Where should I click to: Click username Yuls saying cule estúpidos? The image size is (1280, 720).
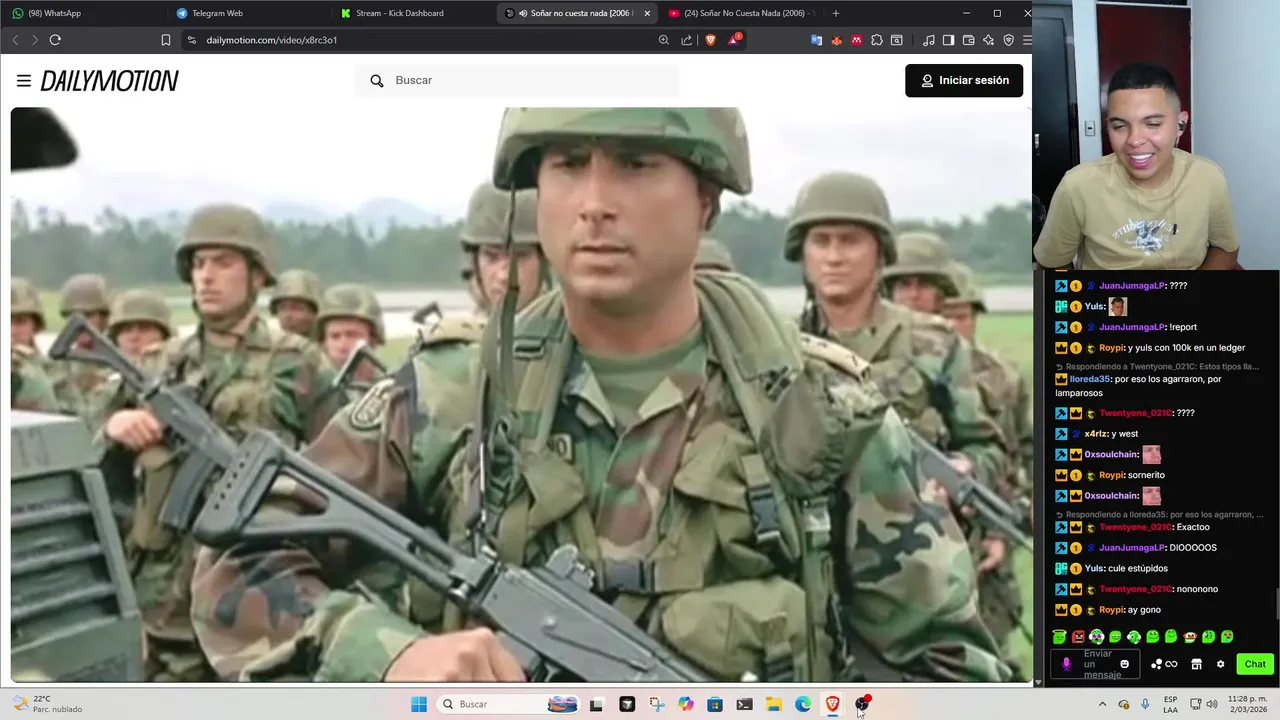(1094, 569)
